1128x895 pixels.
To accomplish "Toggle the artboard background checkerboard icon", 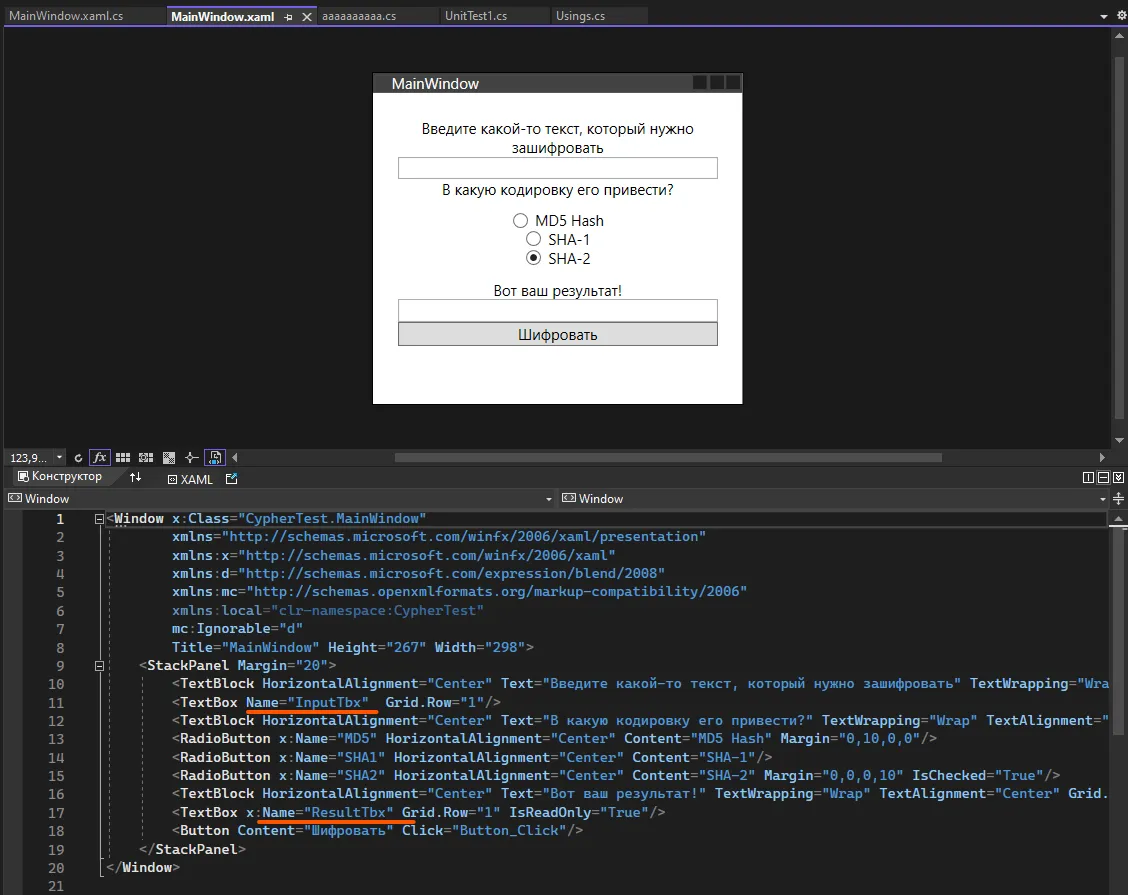I will pyautogui.click(x=169, y=458).
